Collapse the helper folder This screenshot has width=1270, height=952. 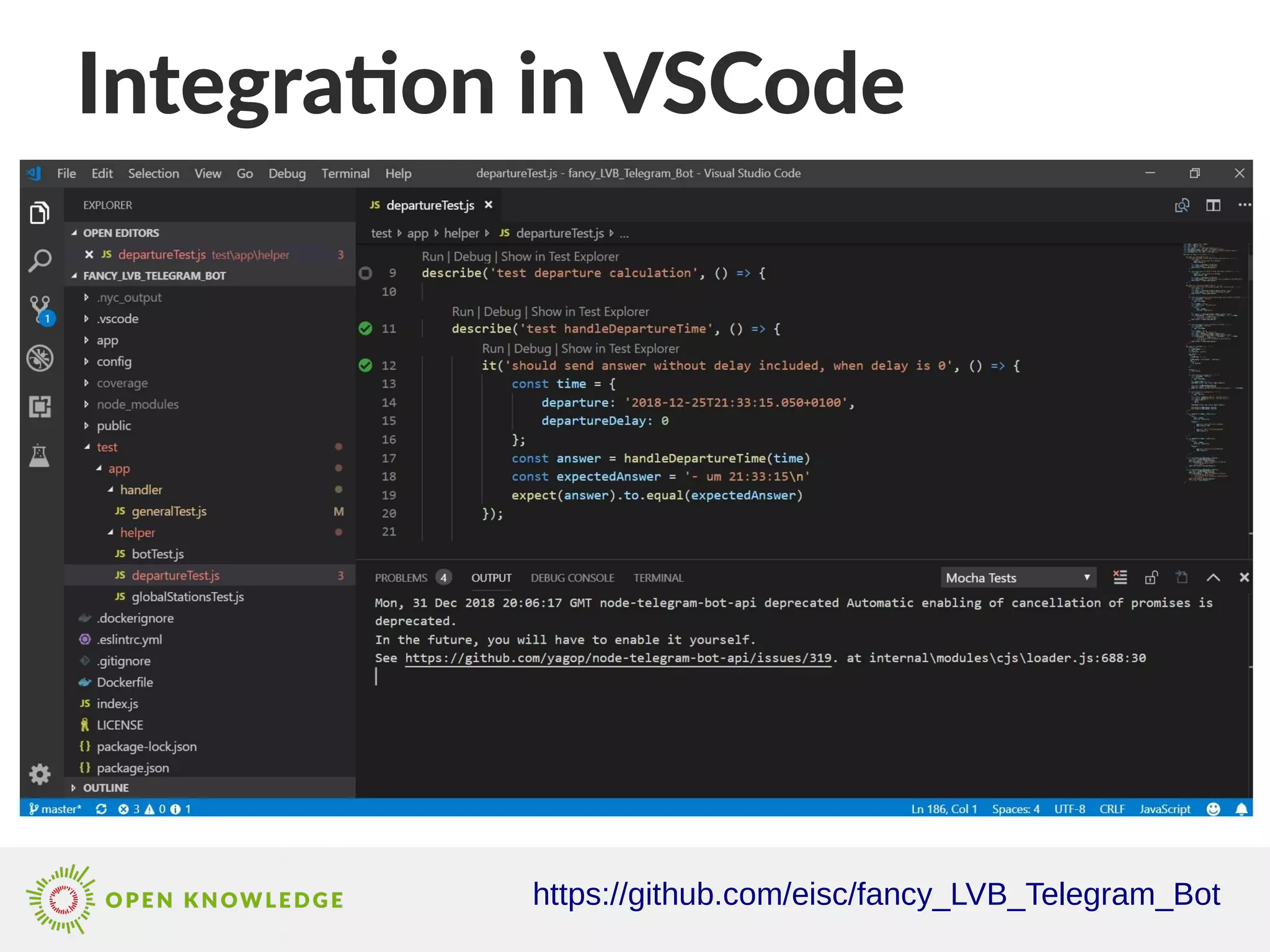coord(137,532)
